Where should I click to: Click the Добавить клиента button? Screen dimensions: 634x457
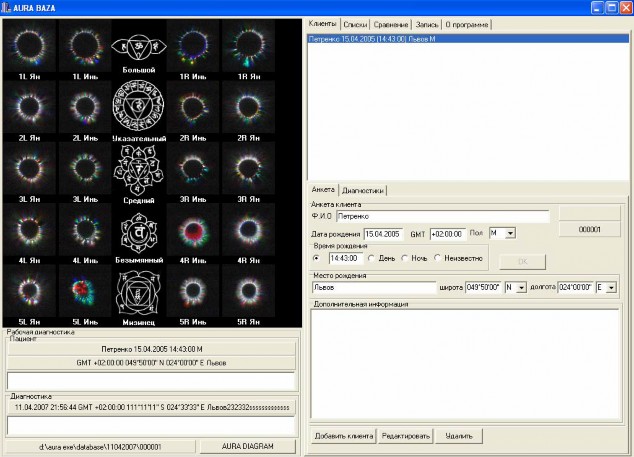[344, 436]
